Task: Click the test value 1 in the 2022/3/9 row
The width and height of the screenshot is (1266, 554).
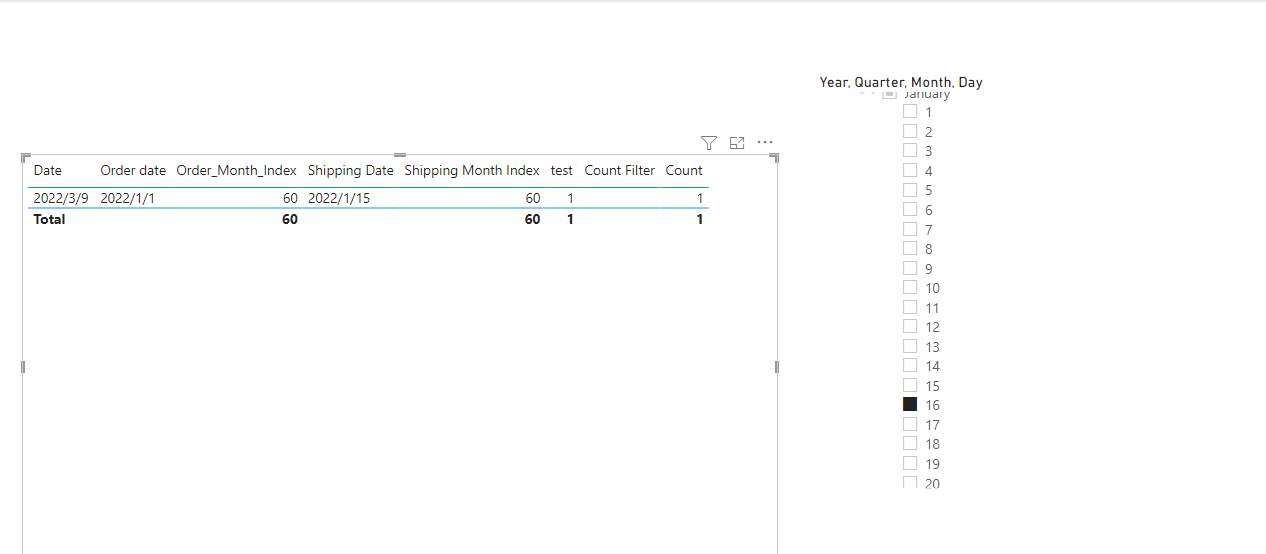Action: [x=570, y=198]
